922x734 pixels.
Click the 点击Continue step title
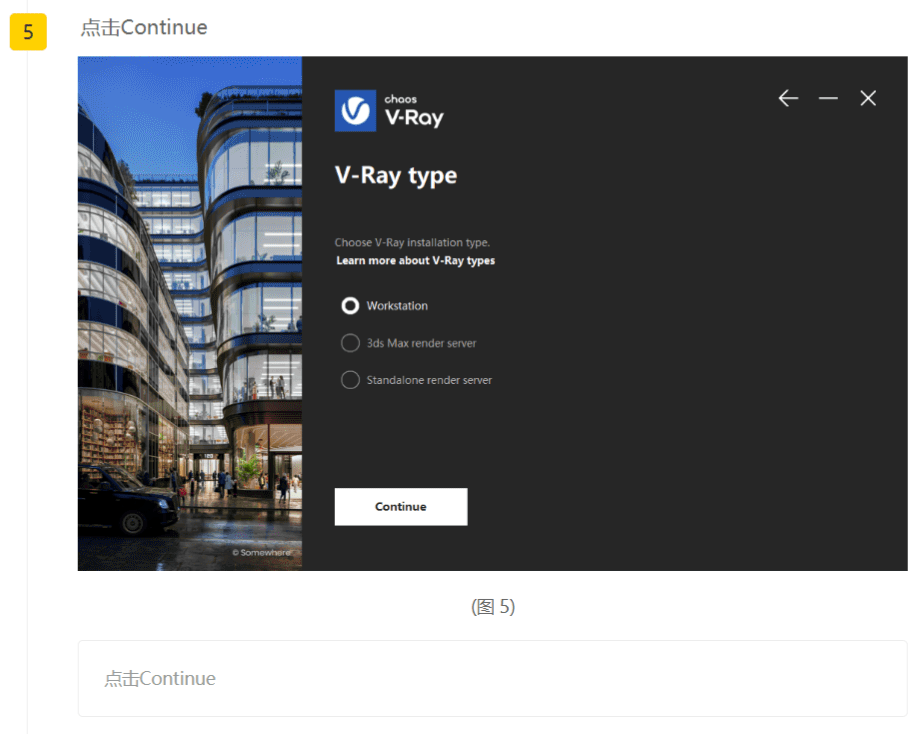tap(144, 28)
